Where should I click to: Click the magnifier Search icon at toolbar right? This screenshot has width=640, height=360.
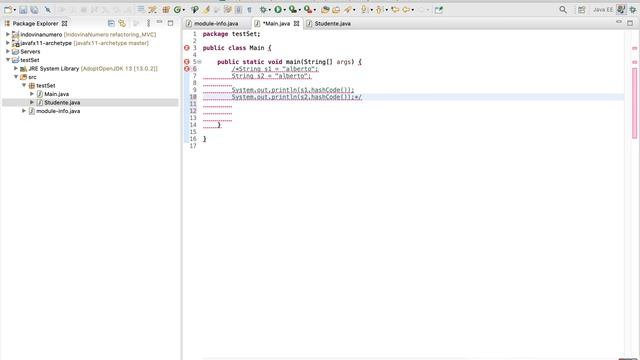pyautogui.click(x=563, y=9)
